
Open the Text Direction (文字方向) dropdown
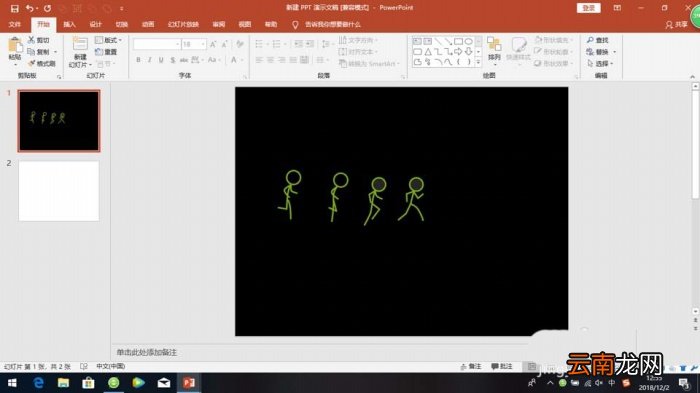(x=358, y=40)
